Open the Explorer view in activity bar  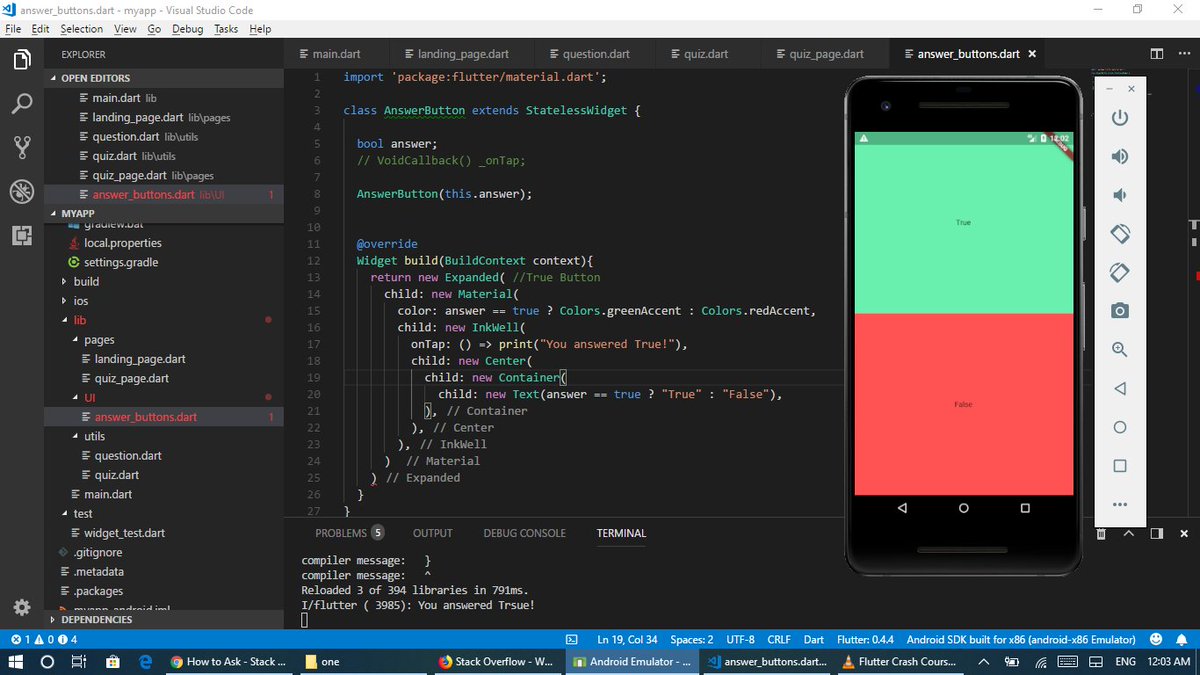(21, 61)
